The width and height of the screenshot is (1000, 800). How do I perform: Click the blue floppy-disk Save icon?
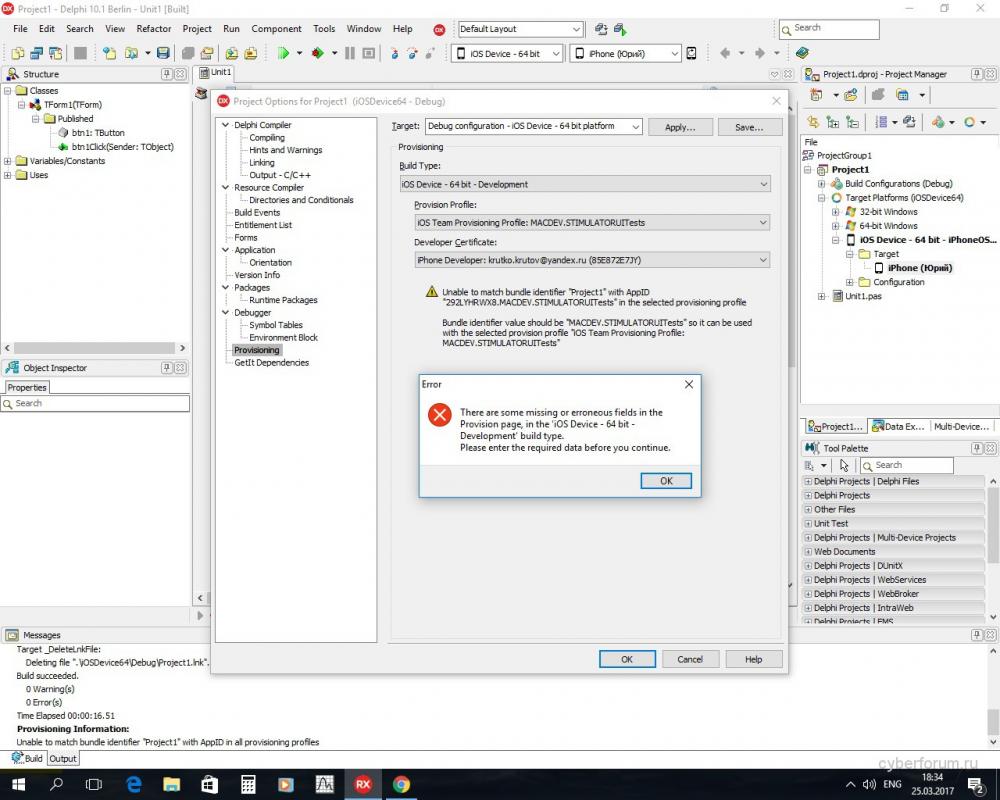[x=163, y=54]
